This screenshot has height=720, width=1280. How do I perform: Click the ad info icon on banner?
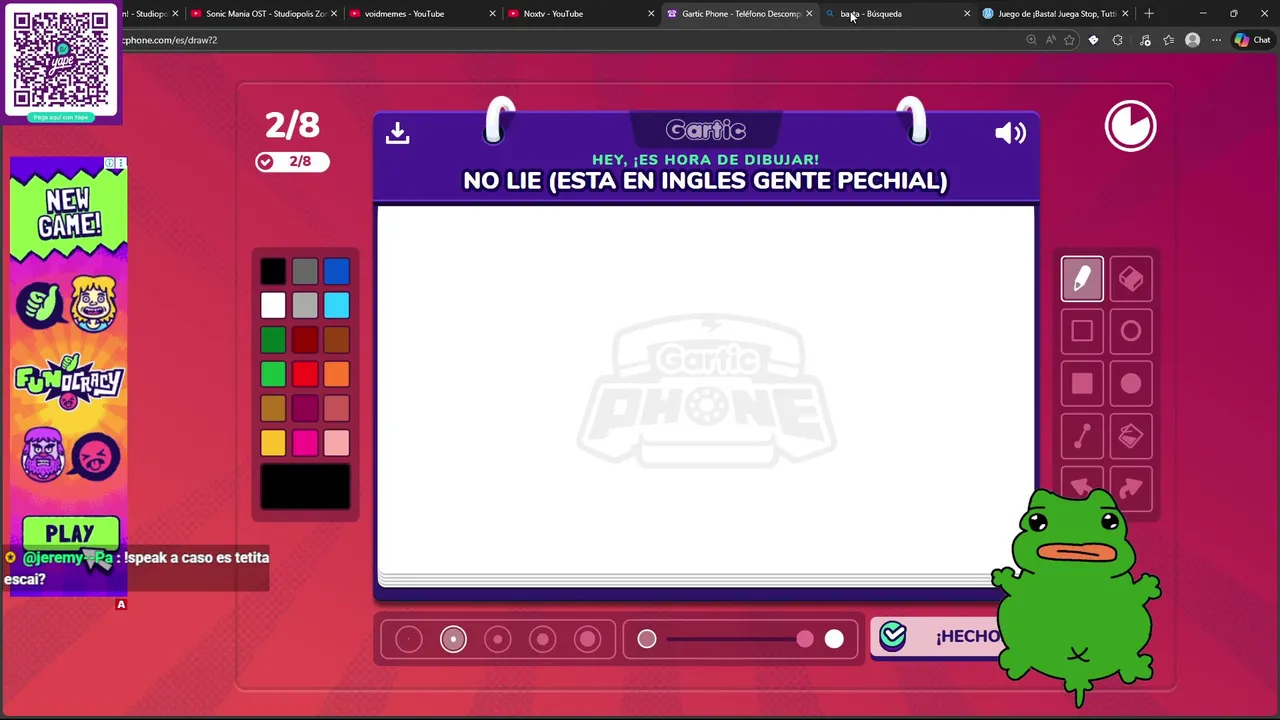pos(111,163)
